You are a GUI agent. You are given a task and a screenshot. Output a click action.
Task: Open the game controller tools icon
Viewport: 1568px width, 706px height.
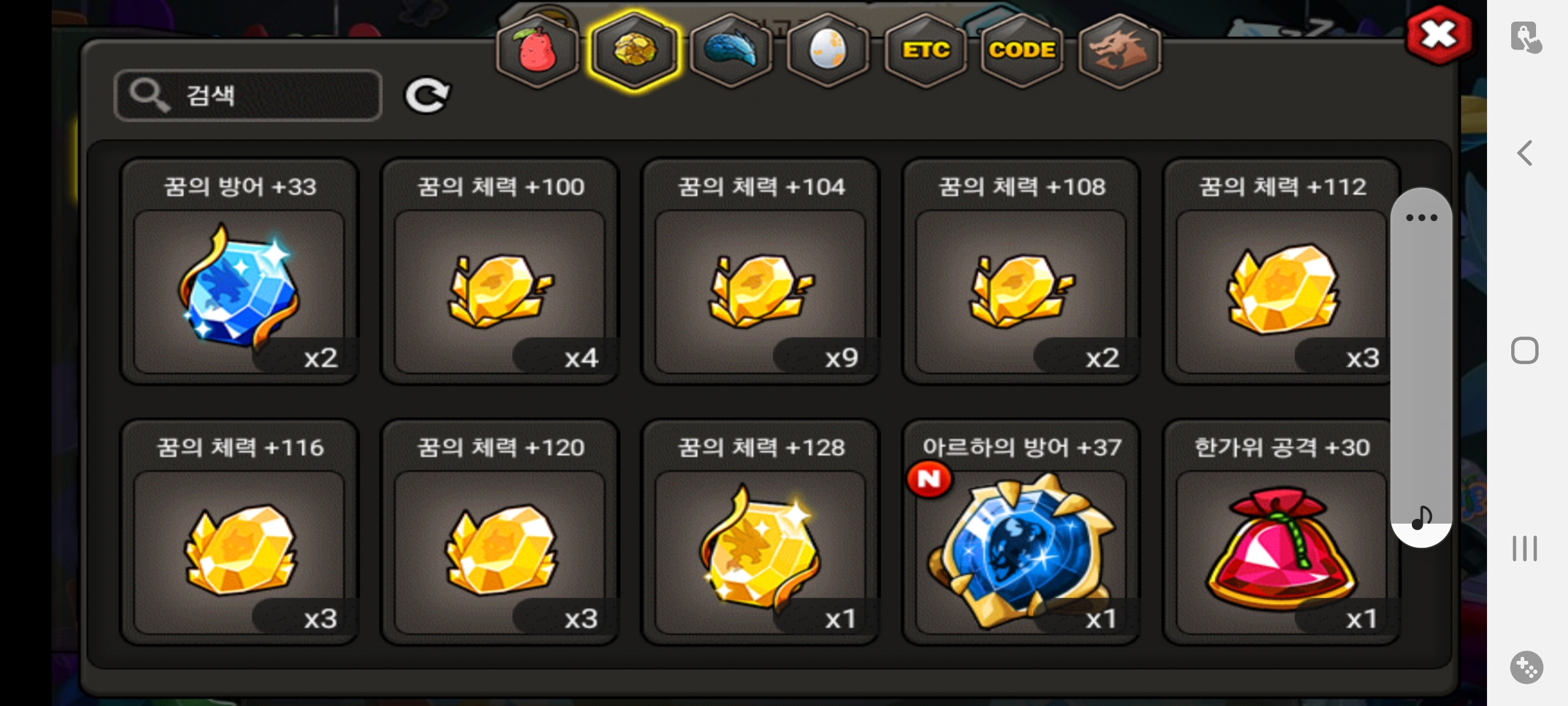click(x=1526, y=667)
